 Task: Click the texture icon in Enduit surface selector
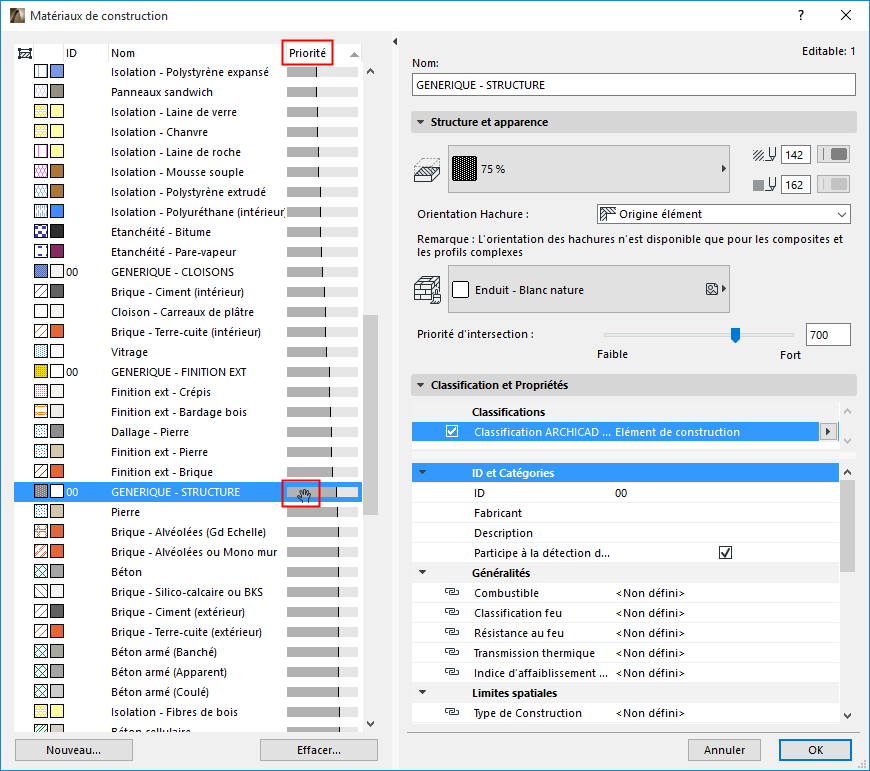(x=712, y=289)
